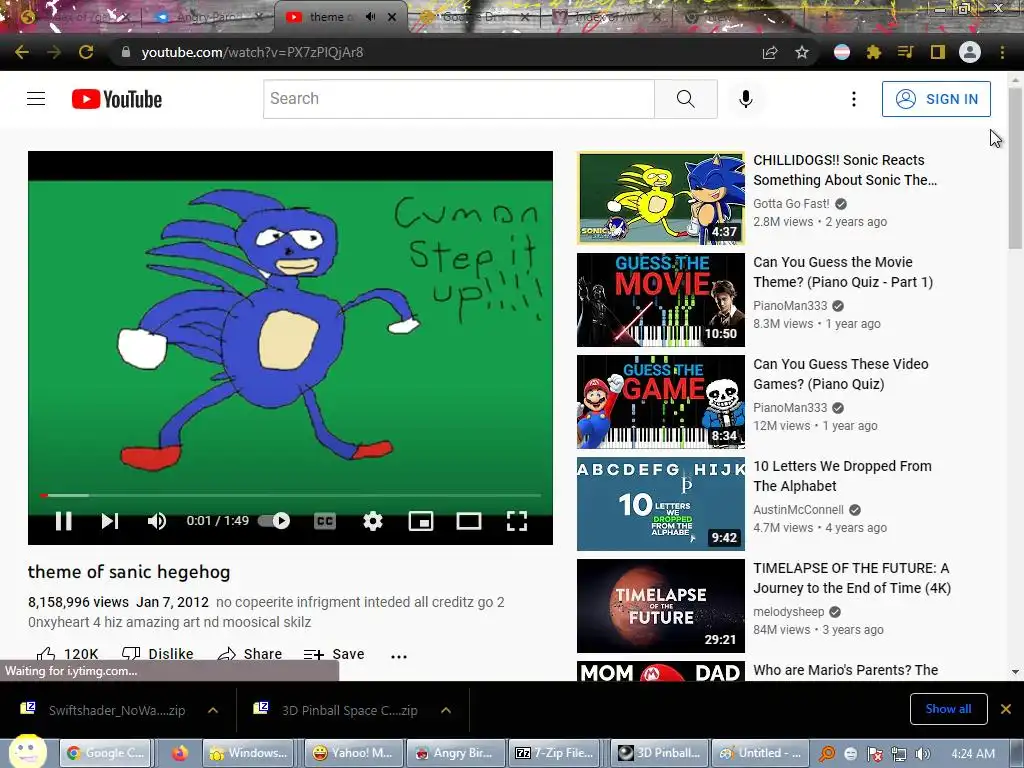Switch to 7-Zip File Manager taskbar item
The image size is (1024, 768).
point(554,753)
